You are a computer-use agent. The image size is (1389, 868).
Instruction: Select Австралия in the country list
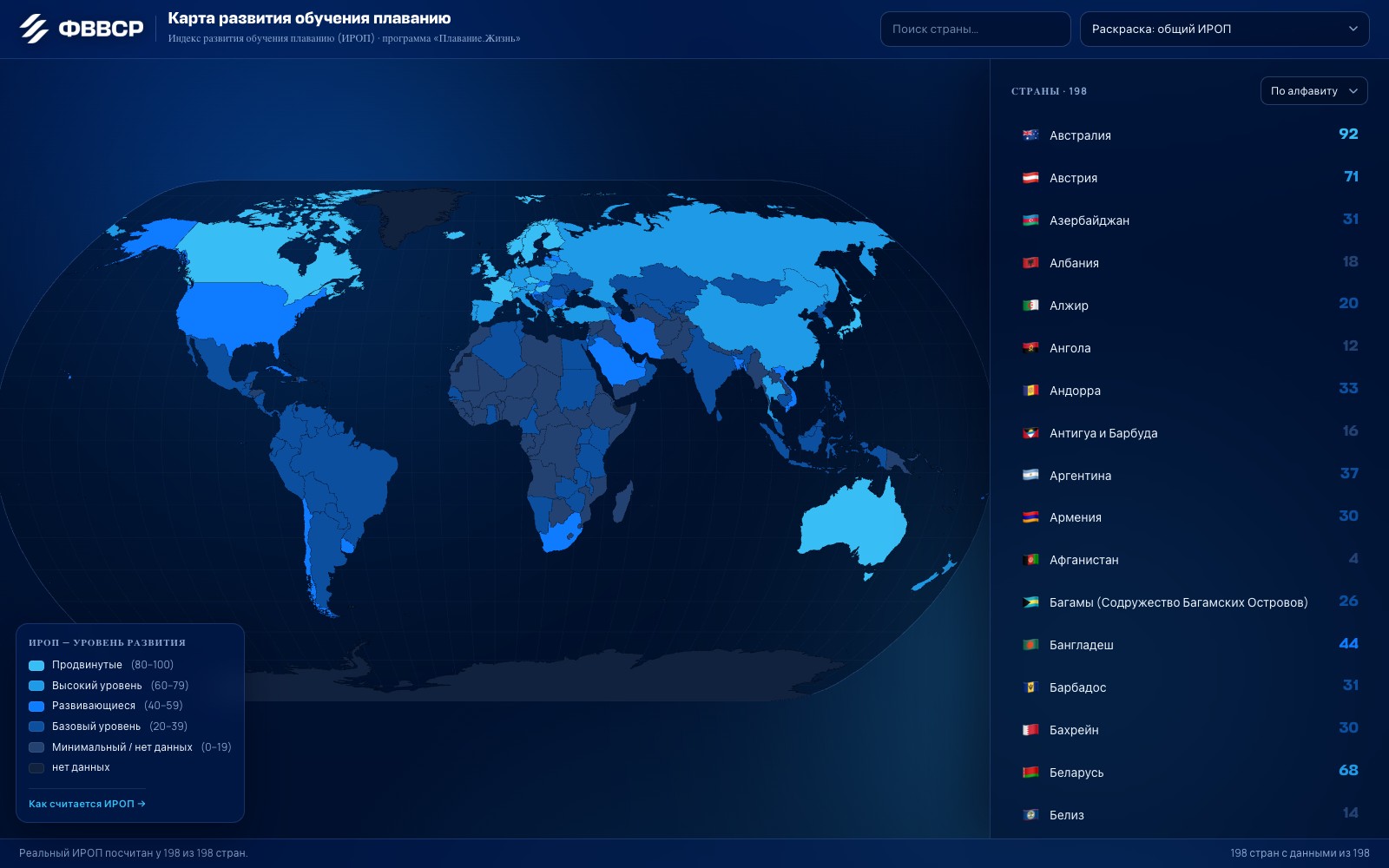coord(1189,135)
